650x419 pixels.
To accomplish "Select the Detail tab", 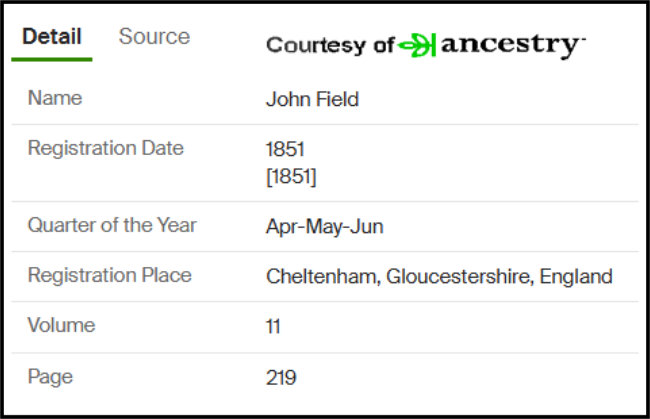I will [52, 36].
